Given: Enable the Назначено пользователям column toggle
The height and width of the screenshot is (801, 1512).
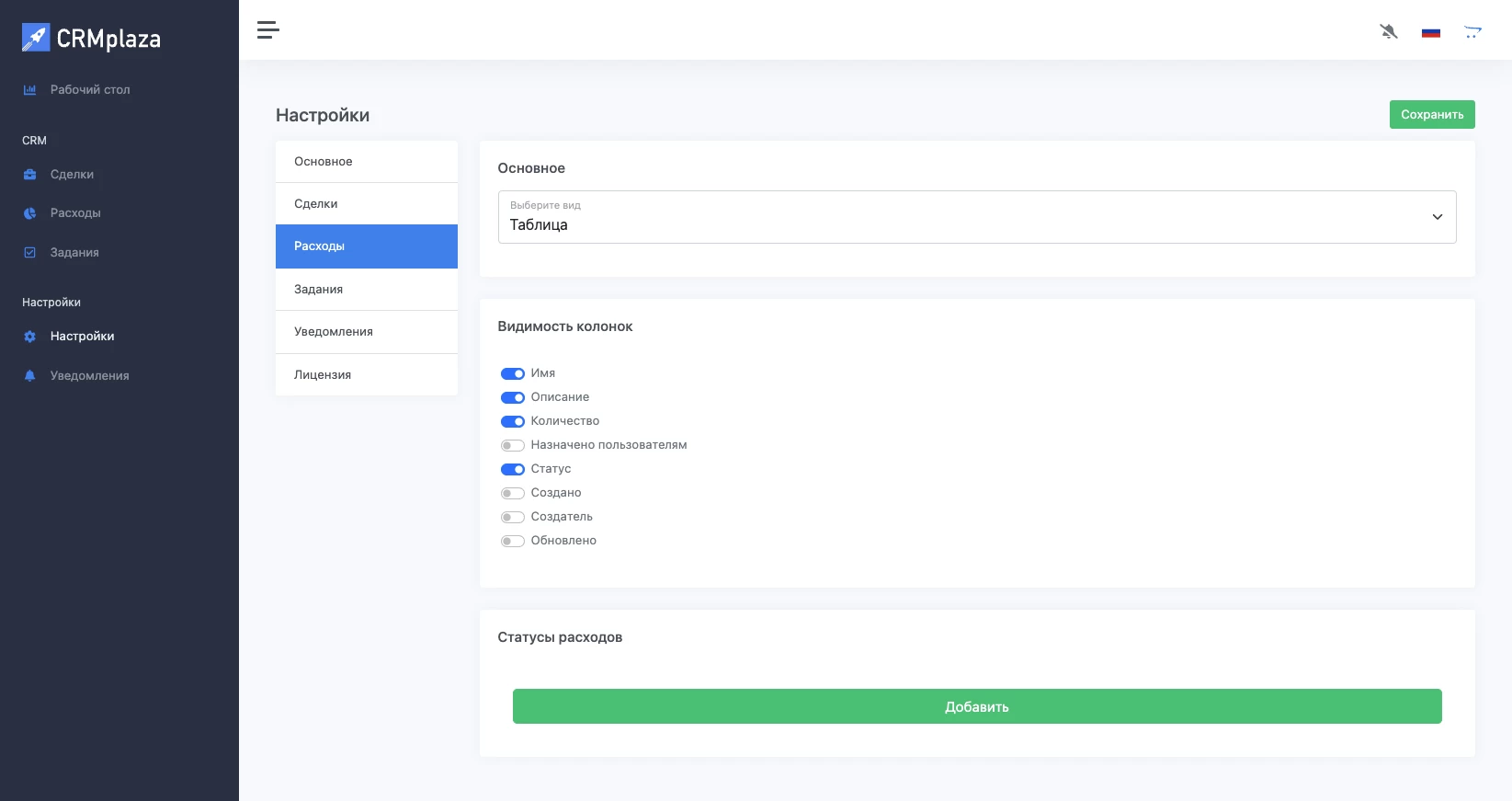Looking at the screenshot, I should point(512,445).
